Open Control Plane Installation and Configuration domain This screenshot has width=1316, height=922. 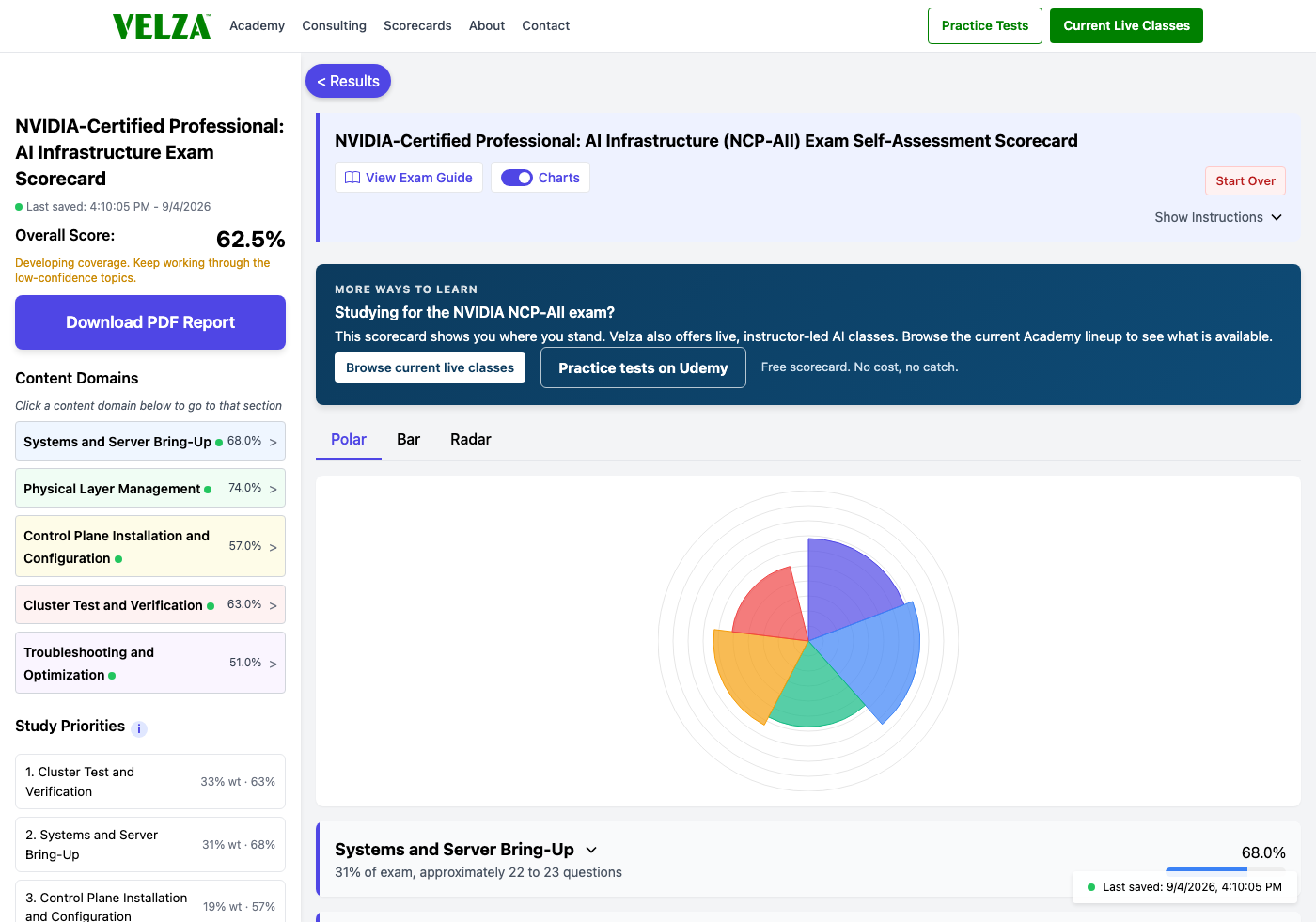(x=150, y=546)
